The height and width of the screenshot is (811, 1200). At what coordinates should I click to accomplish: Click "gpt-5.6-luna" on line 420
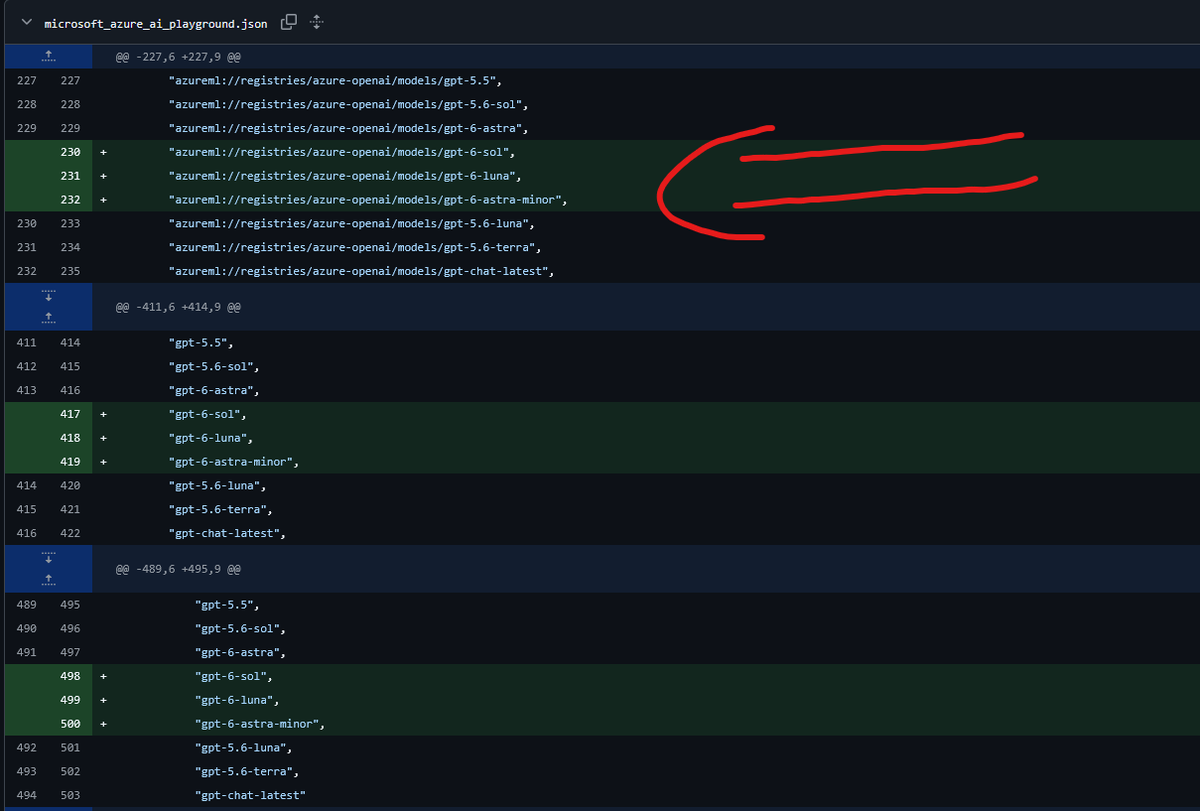point(218,485)
